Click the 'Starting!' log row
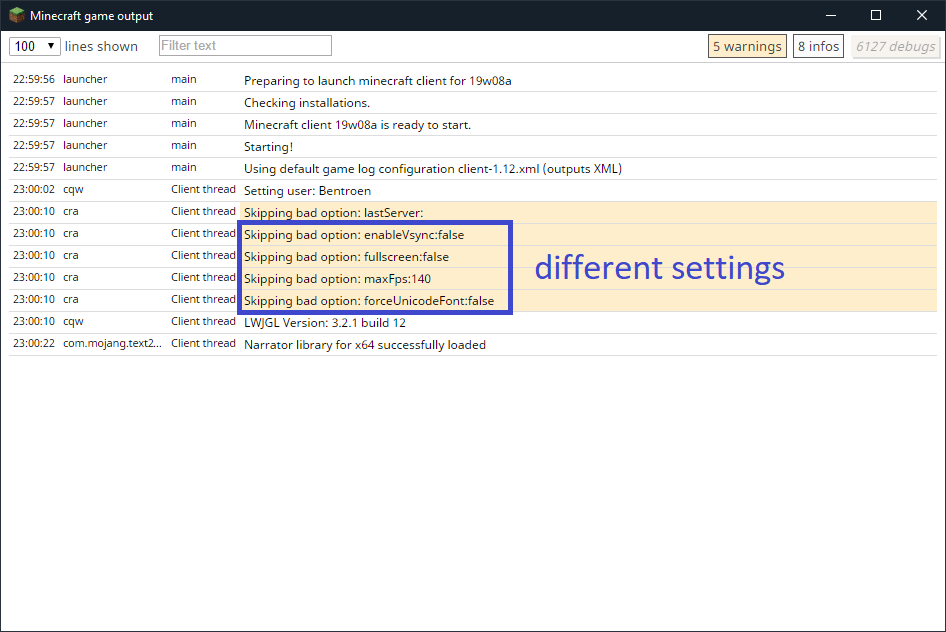Screen dimensions: 946x632 pos(269,147)
